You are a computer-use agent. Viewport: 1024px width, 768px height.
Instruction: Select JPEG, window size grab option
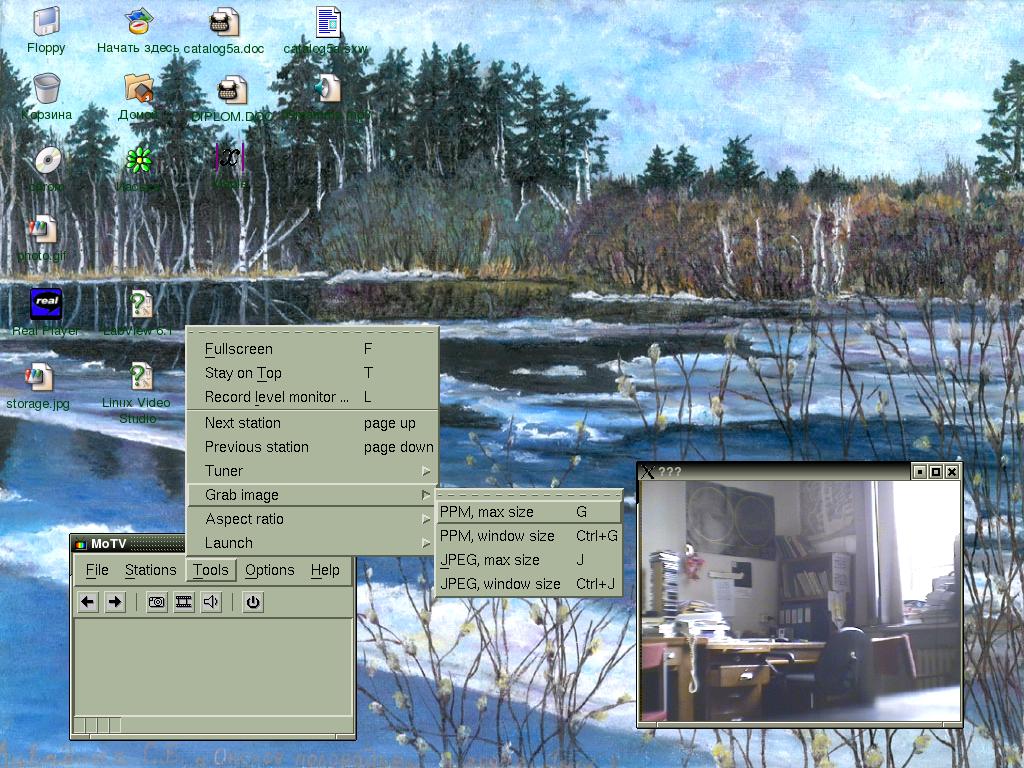[528, 584]
